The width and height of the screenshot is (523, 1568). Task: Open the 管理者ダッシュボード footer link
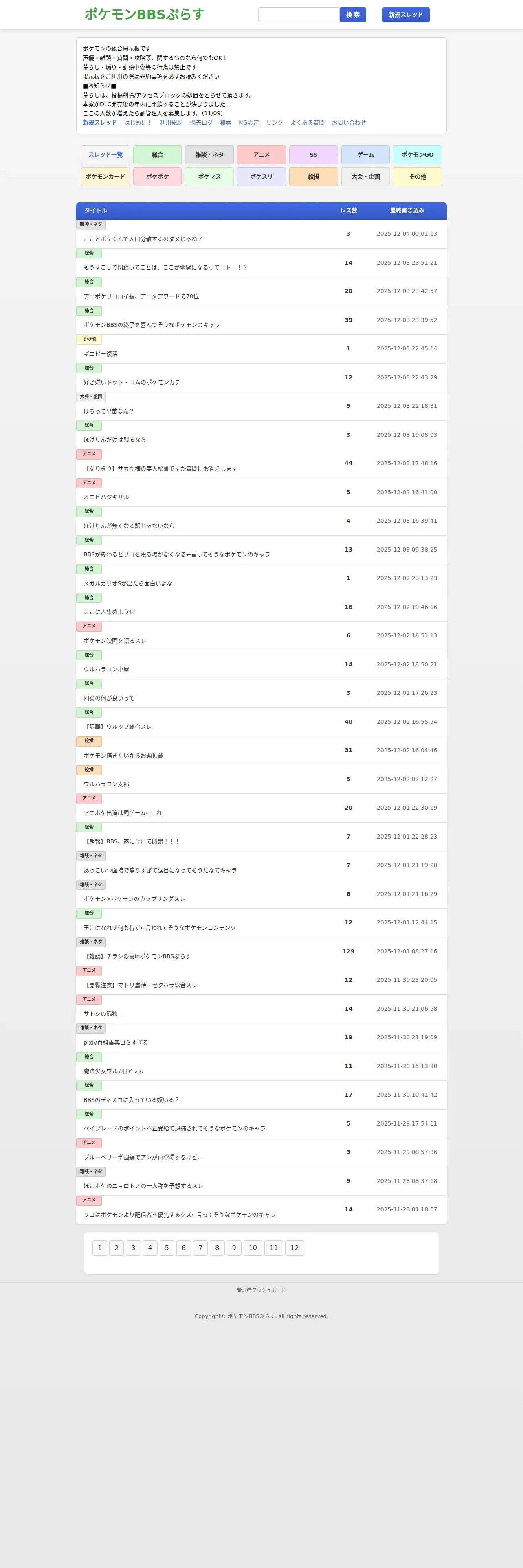coord(261,1290)
